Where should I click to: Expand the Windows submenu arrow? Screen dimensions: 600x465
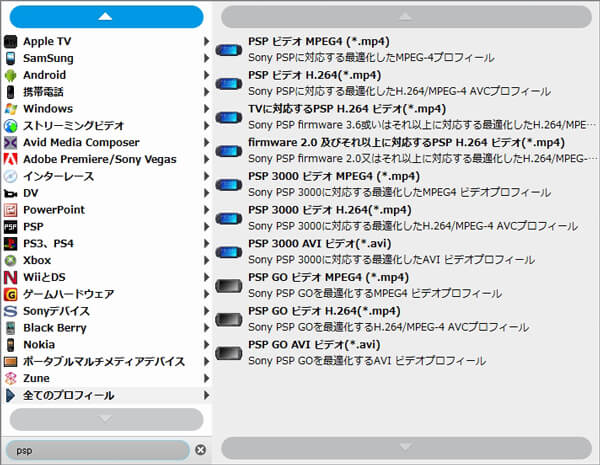[x=206, y=109]
